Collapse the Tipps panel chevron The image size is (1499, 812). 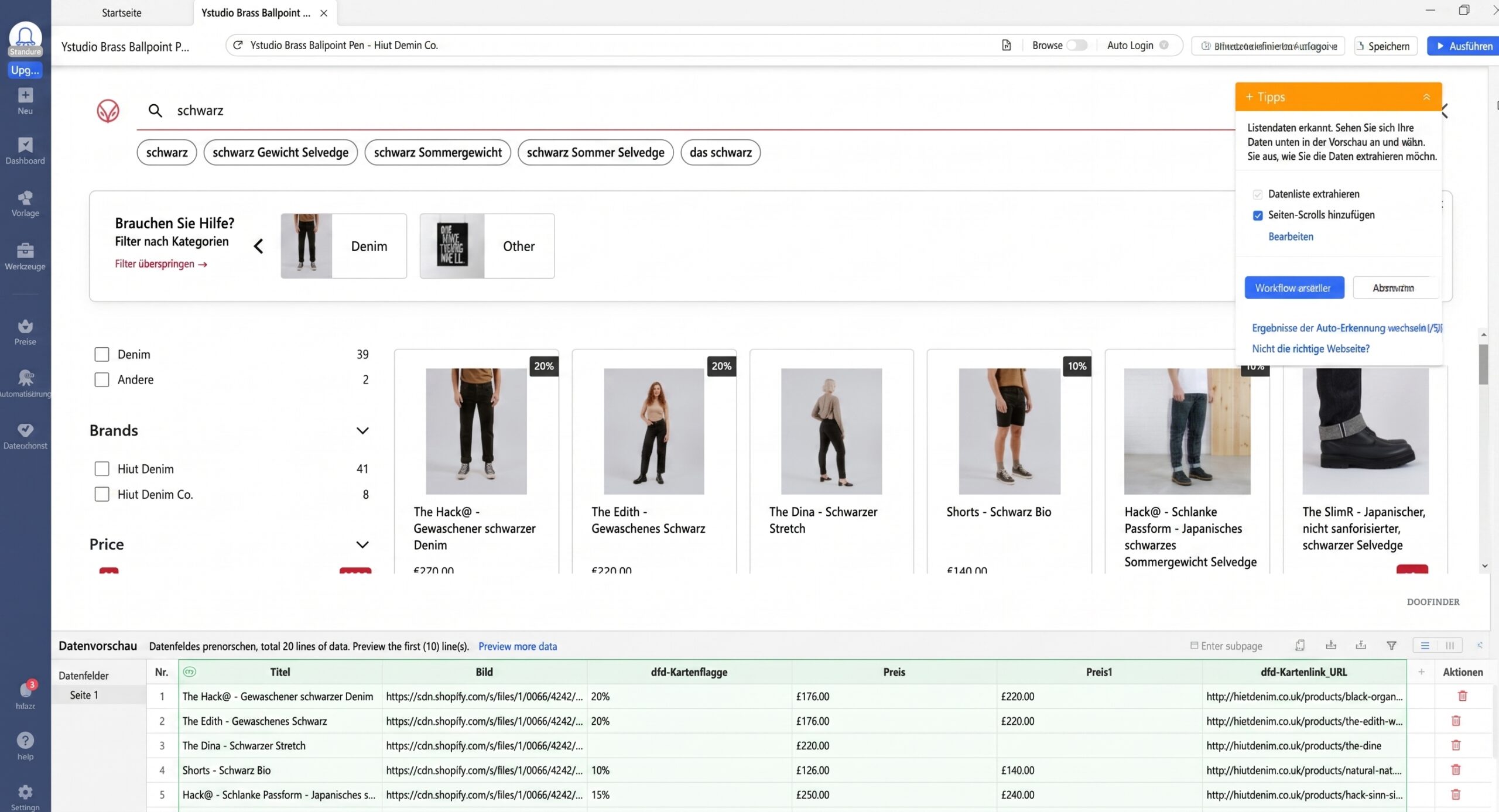[x=1427, y=97]
